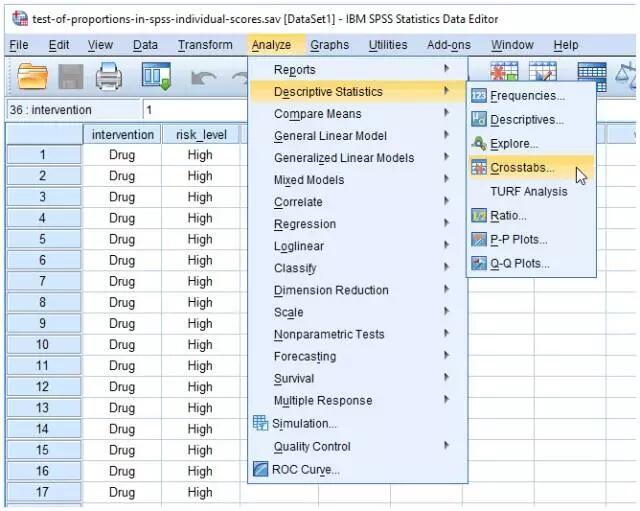640x511 pixels.
Task: Click the Save file toolbar icon
Action: pos(71,77)
